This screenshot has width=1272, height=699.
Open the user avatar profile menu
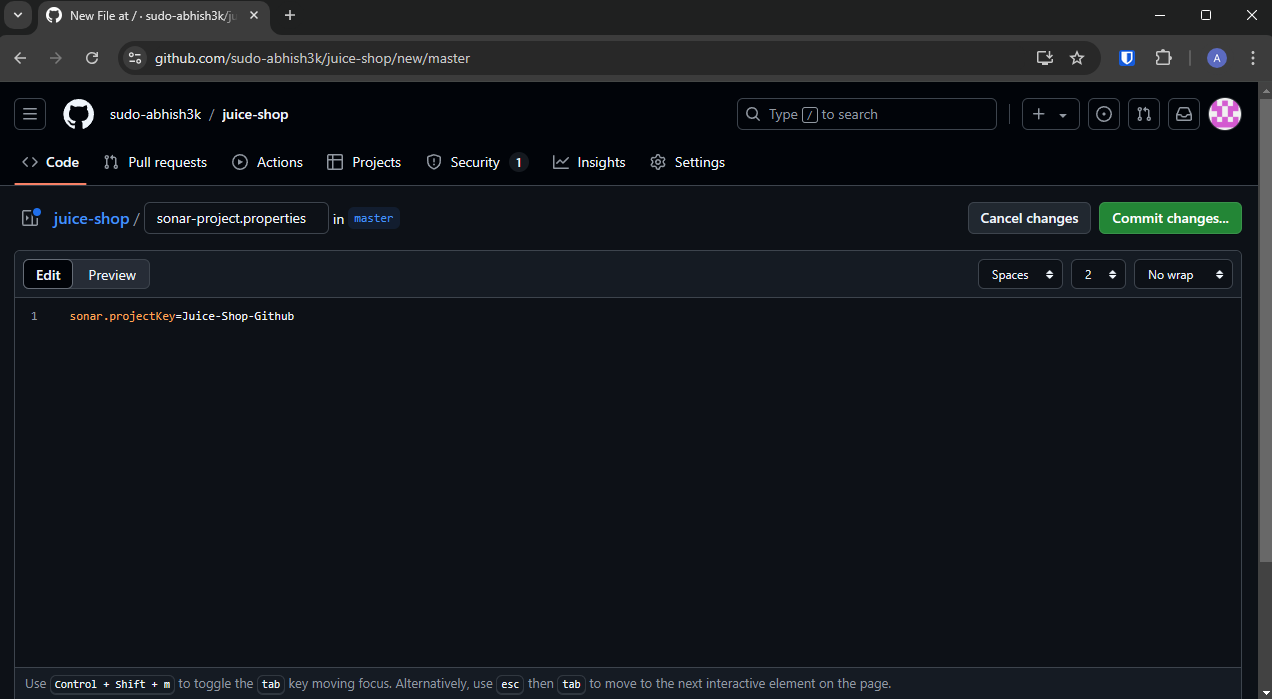click(x=1225, y=114)
